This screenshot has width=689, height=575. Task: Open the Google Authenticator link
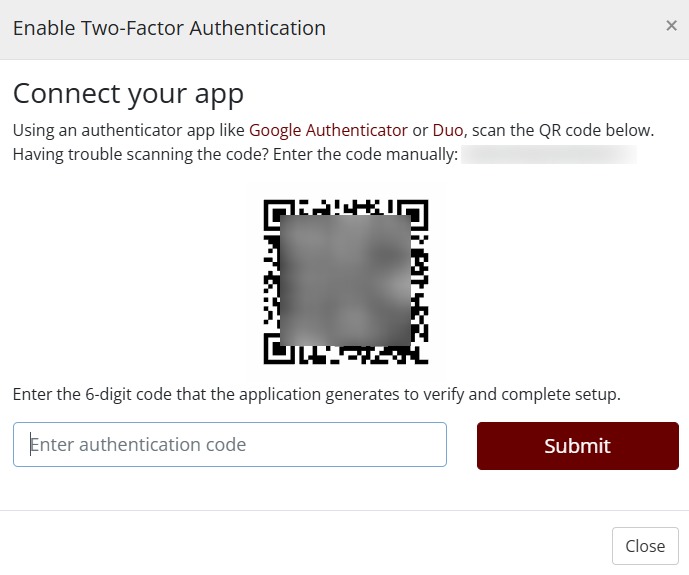pyautogui.click(x=328, y=130)
